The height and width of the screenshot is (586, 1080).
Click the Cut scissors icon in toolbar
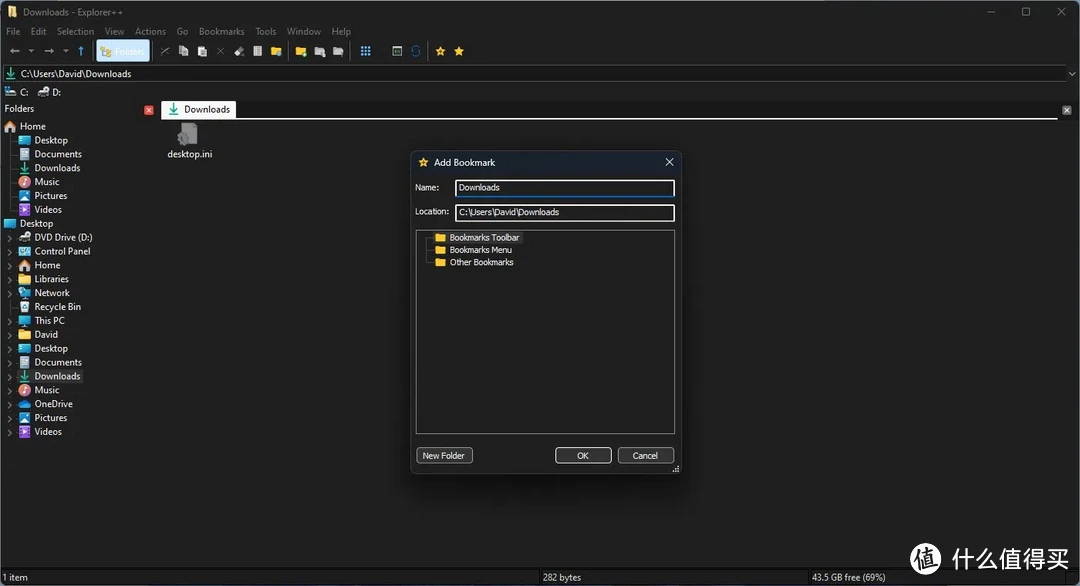point(166,51)
